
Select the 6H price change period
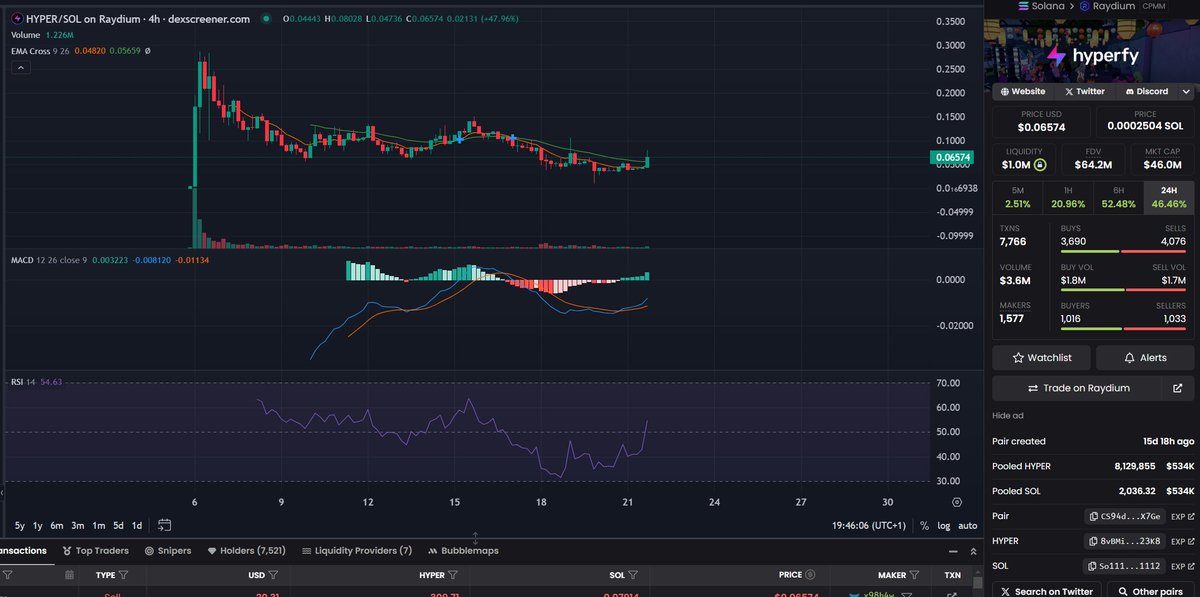click(x=1118, y=197)
